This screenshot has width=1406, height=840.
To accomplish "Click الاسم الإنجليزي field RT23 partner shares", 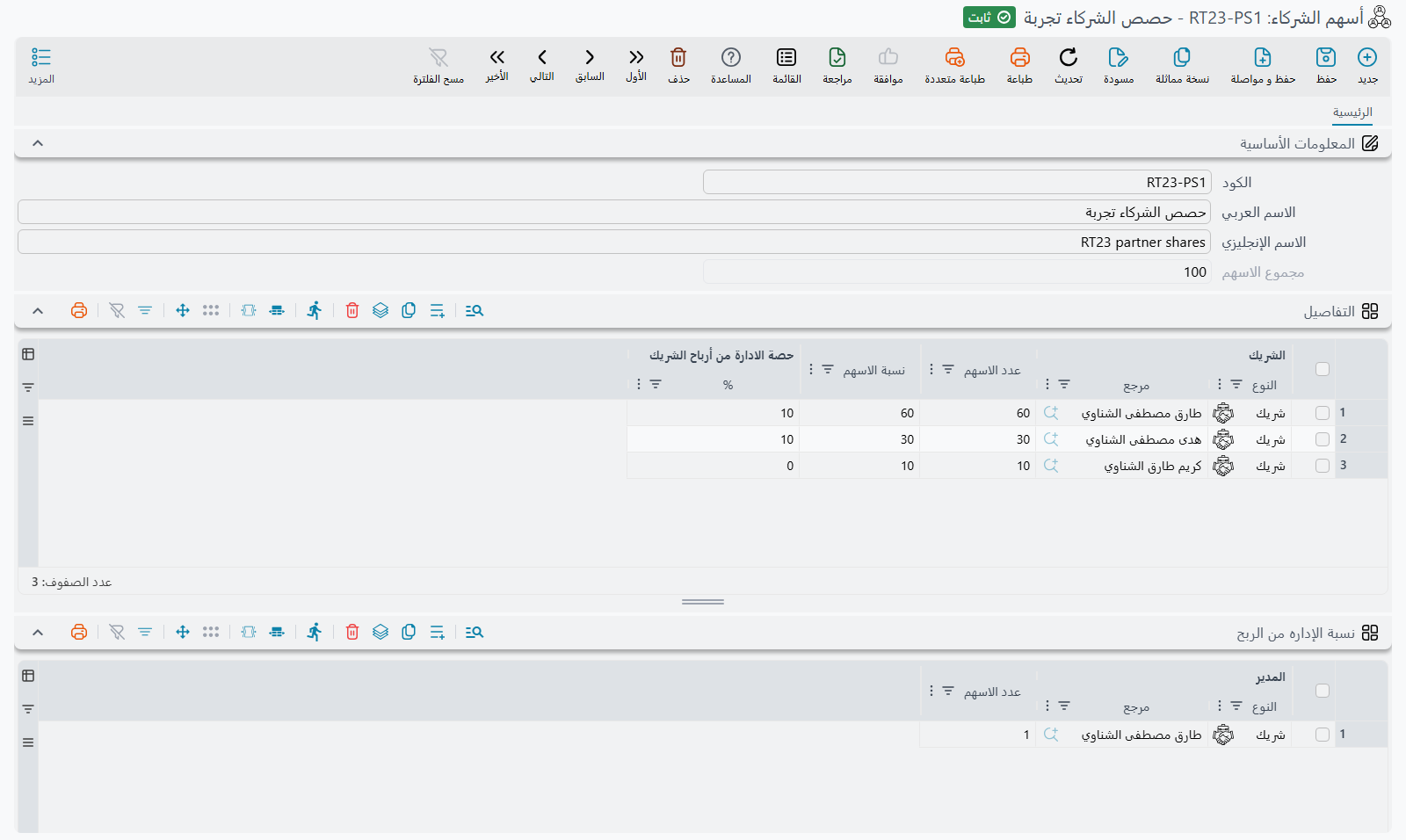I will 614,242.
